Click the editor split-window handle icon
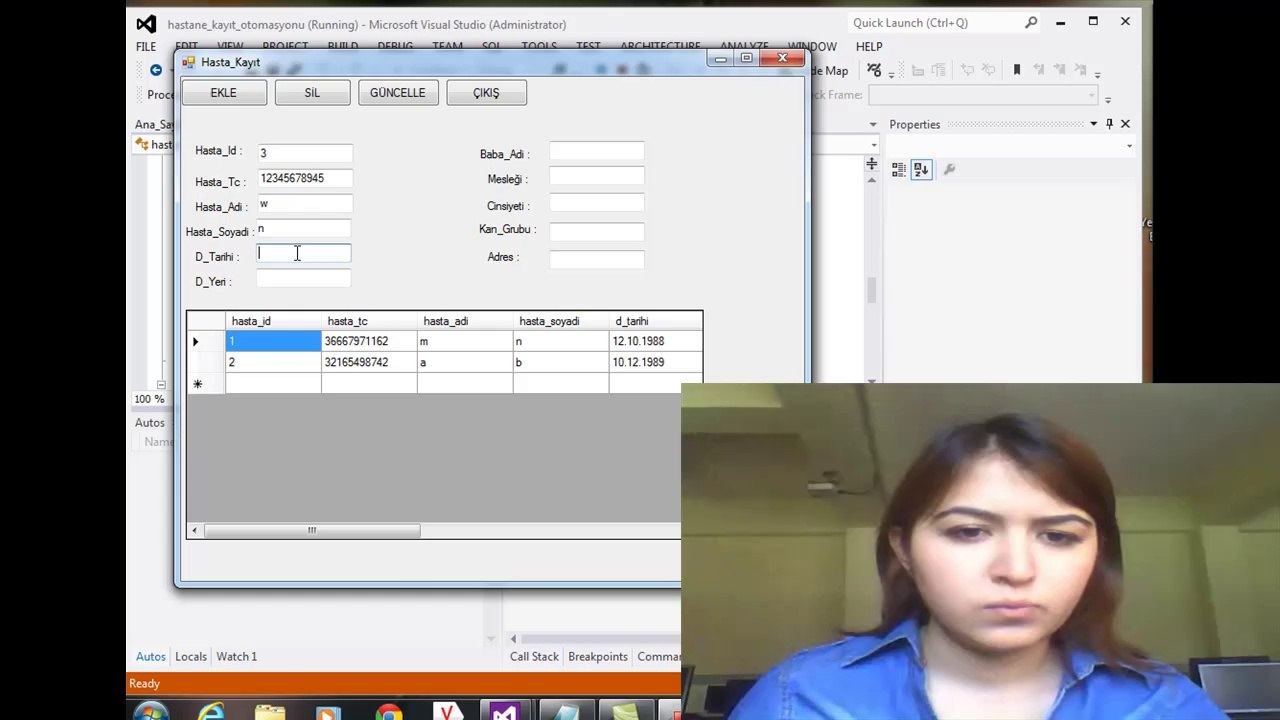This screenshot has width=1280, height=720. pyautogui.click(x=872, y=164)
